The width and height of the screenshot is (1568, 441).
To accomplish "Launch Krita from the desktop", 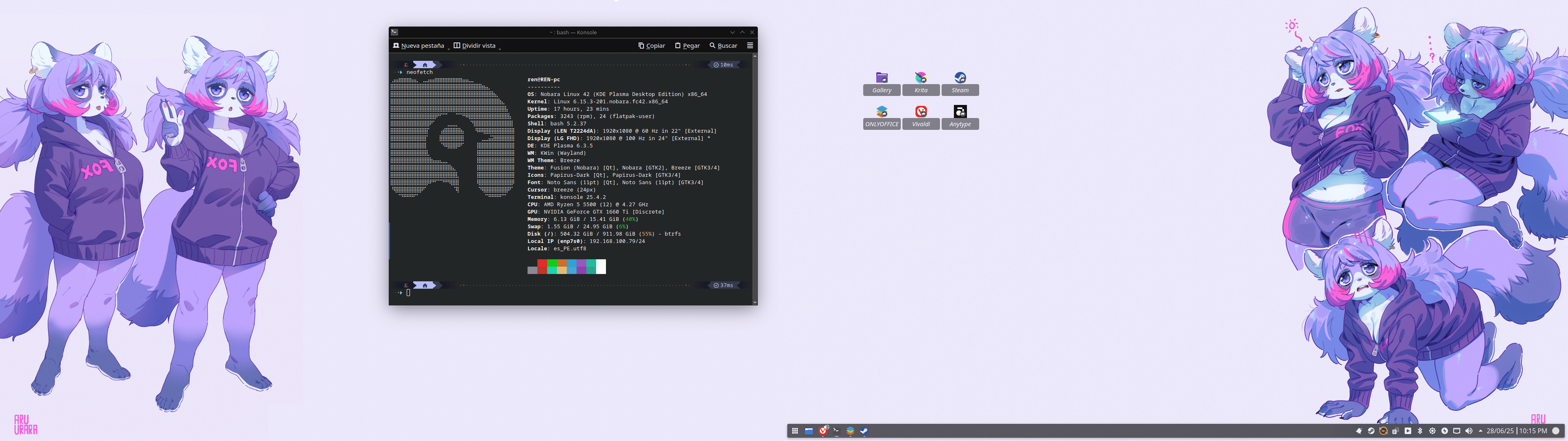I will tap(920, 78).
